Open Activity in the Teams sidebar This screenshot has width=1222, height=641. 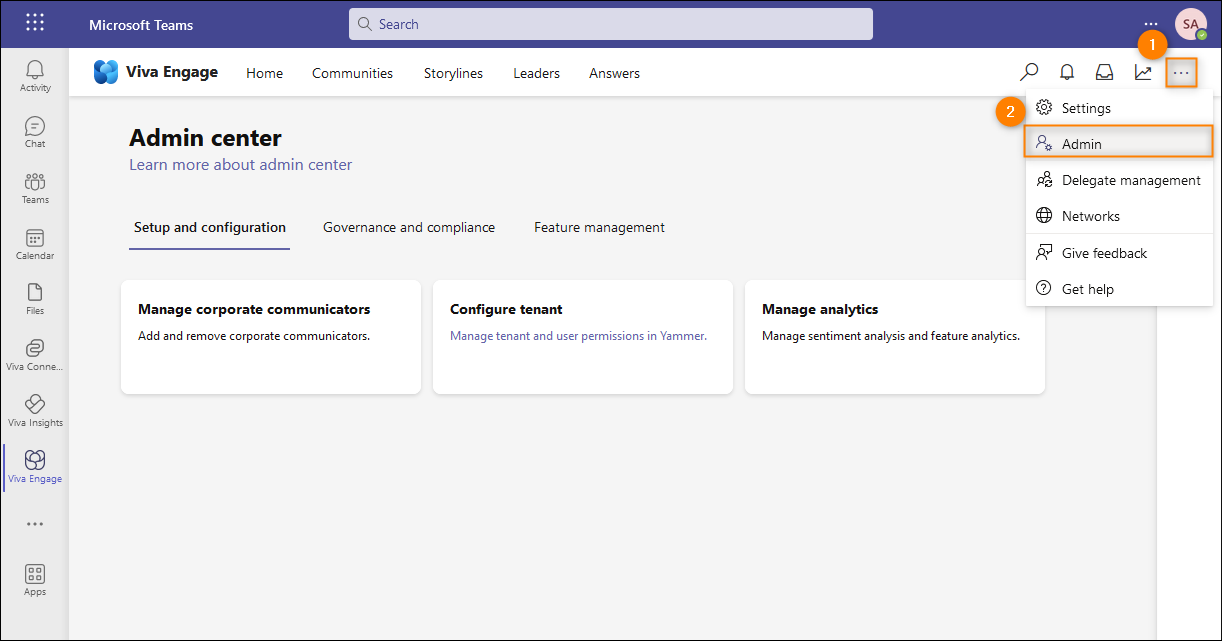35,75
